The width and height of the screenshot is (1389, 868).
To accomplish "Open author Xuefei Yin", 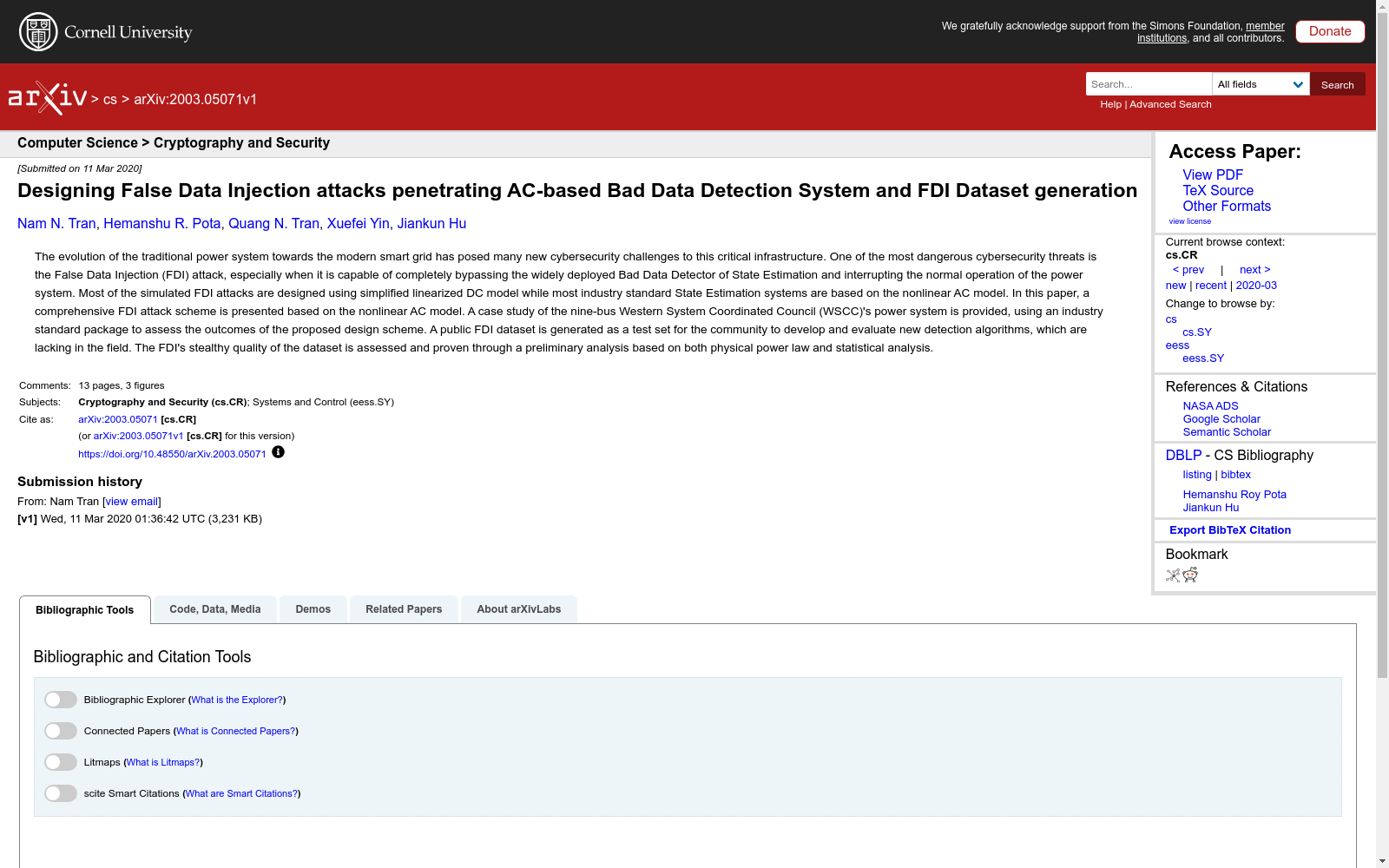I will (359, 223).
